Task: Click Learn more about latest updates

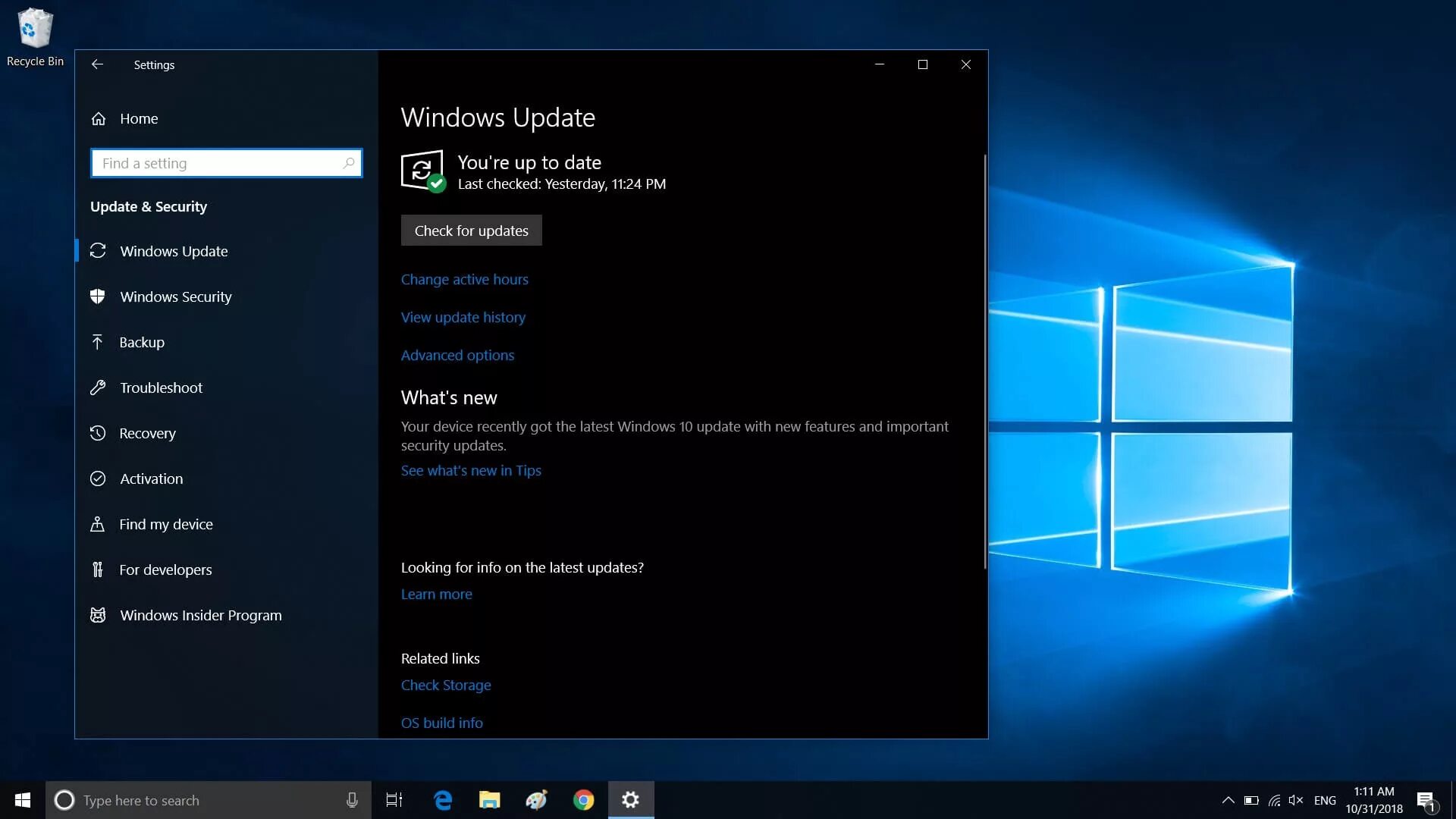Action: (x=436, y=593)
